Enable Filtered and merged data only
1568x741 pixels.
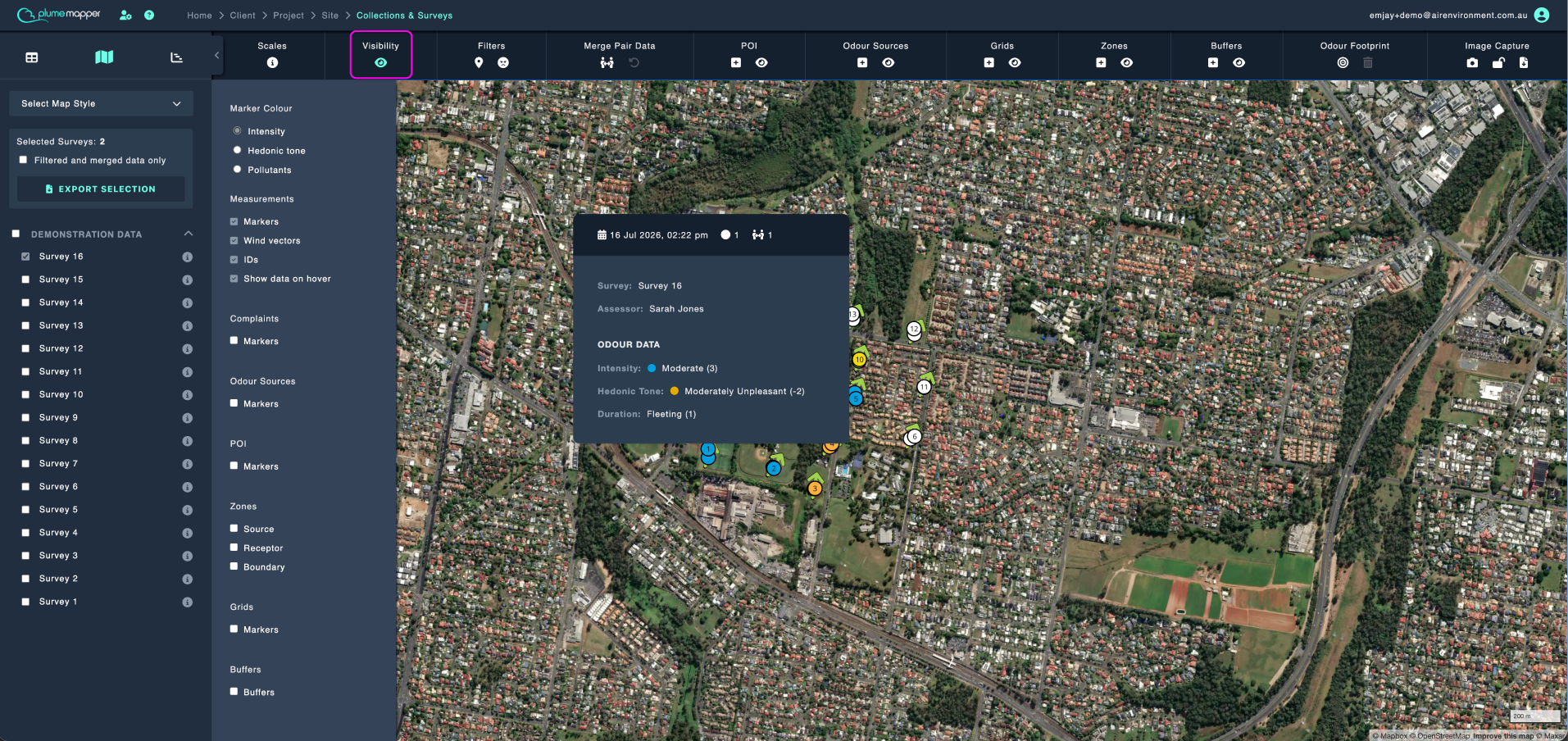point(23,160)
